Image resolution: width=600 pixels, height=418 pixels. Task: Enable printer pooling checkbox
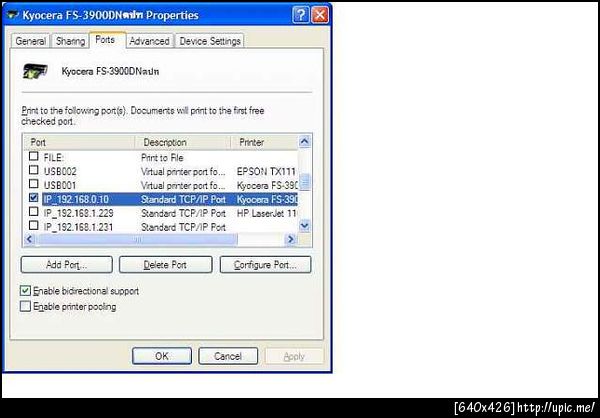(x=25, y=306)
